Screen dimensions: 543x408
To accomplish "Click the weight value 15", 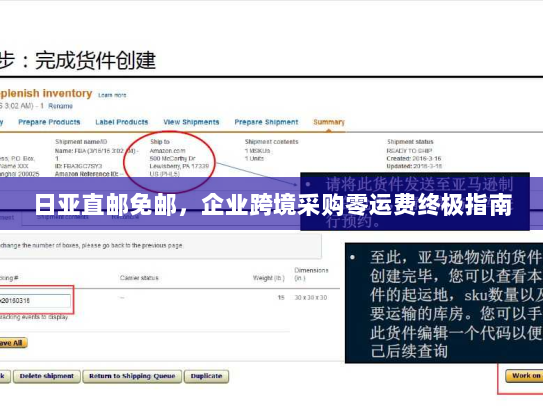I will pos(281,298).
